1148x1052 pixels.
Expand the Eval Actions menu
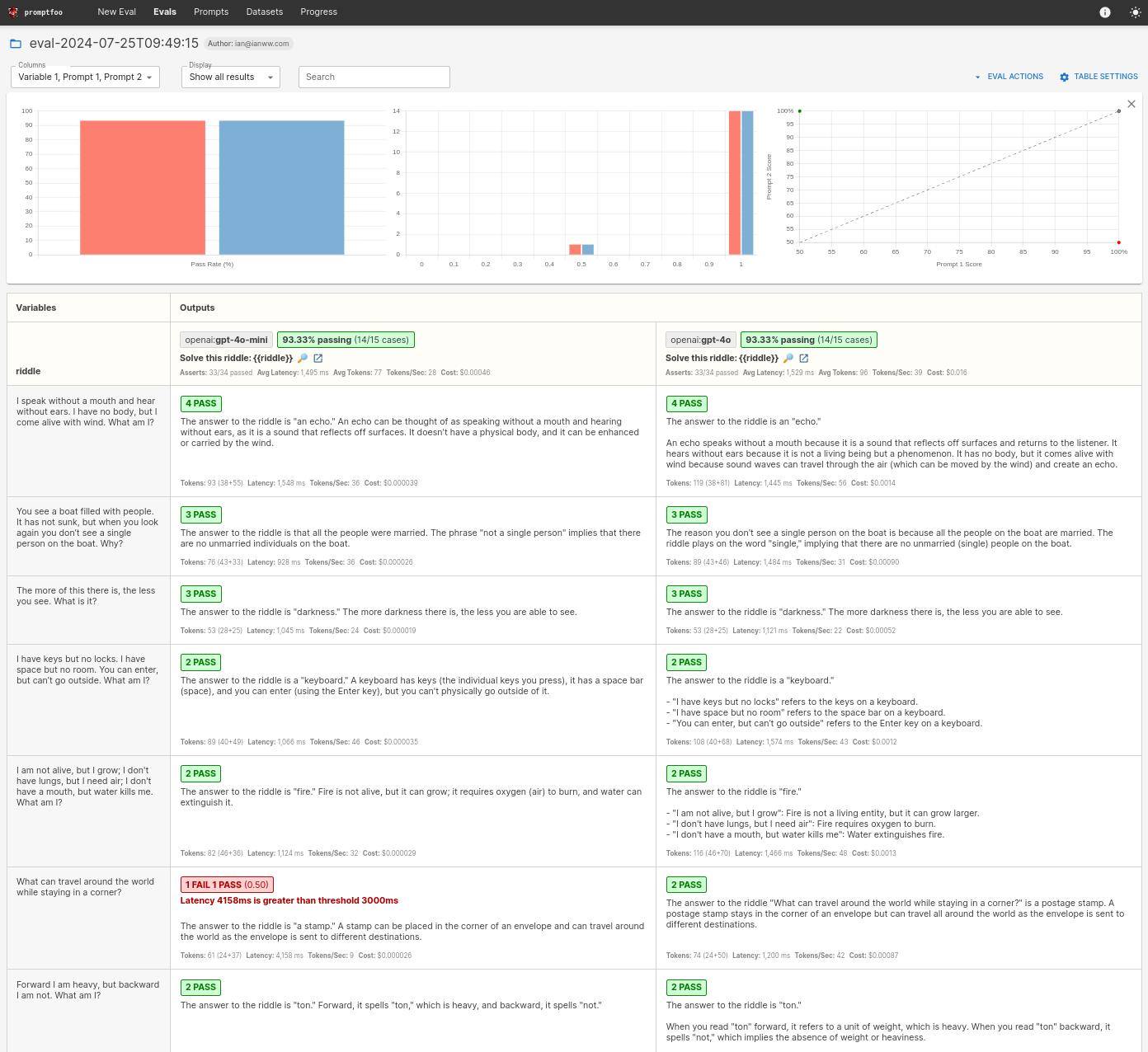[x=1009, y=77]
